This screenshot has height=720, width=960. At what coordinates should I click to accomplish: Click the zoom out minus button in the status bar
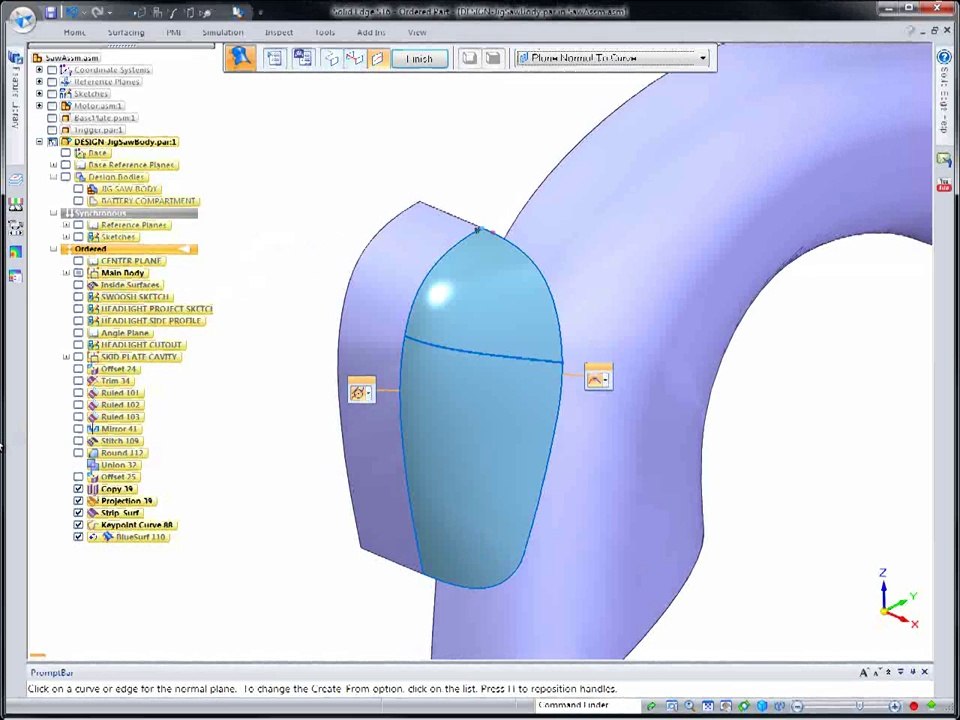point(797,706)
